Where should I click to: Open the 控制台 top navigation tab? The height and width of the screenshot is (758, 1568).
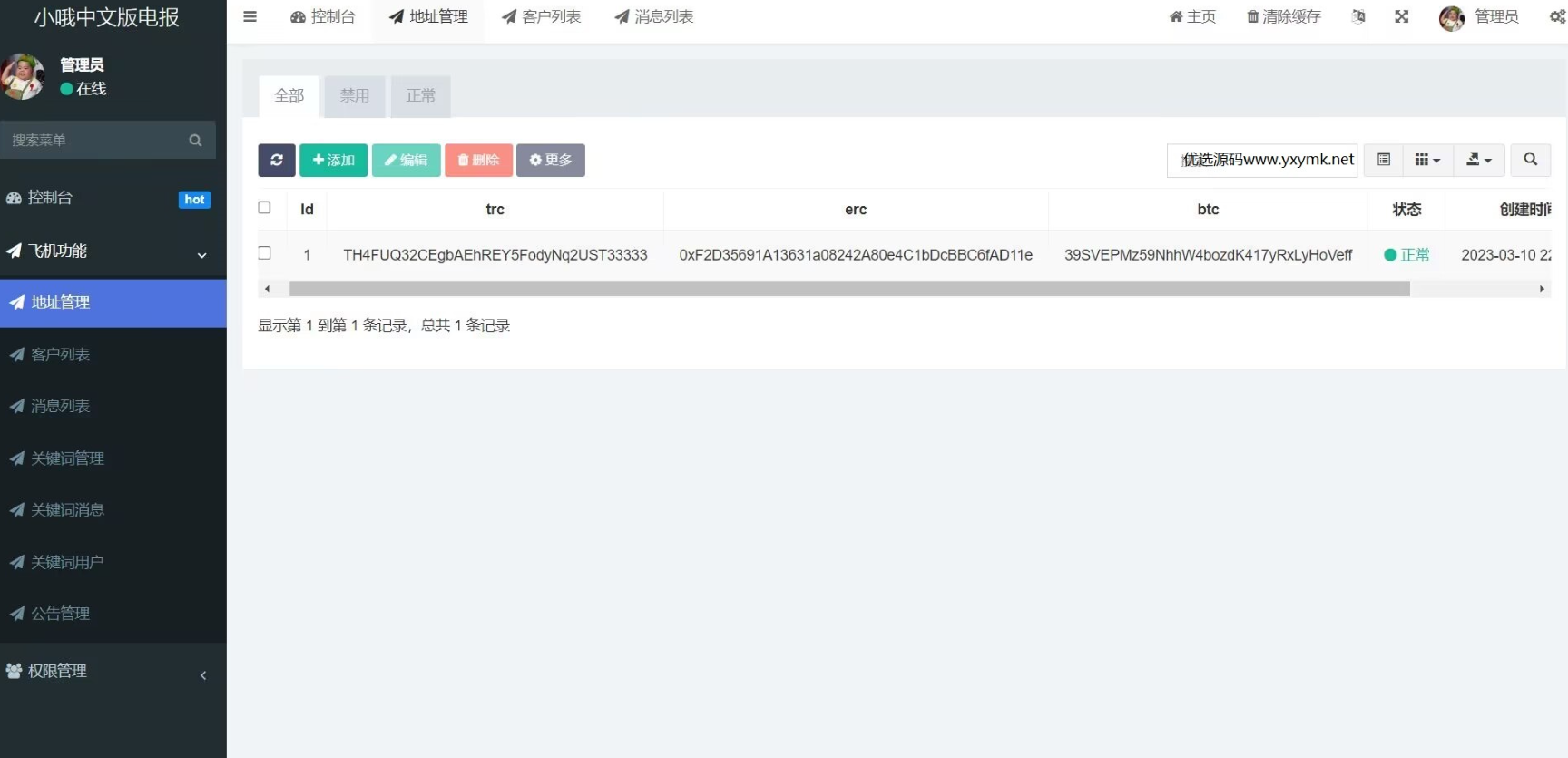point(323,17)
